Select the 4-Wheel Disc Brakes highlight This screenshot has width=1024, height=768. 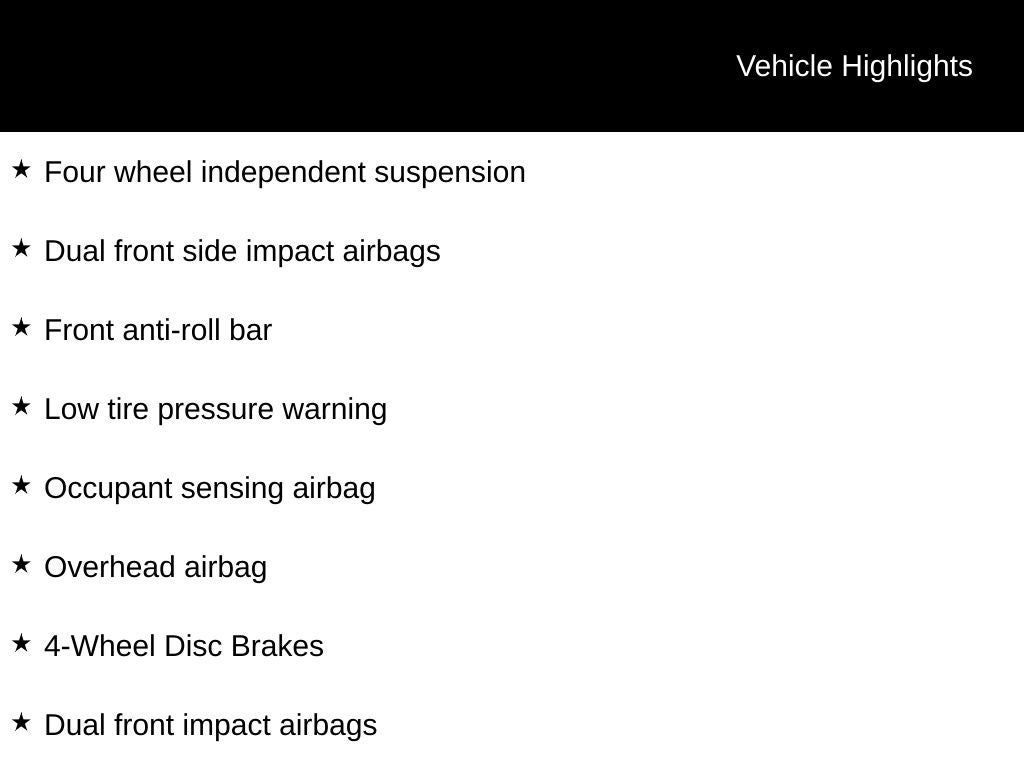coord(184,646)
